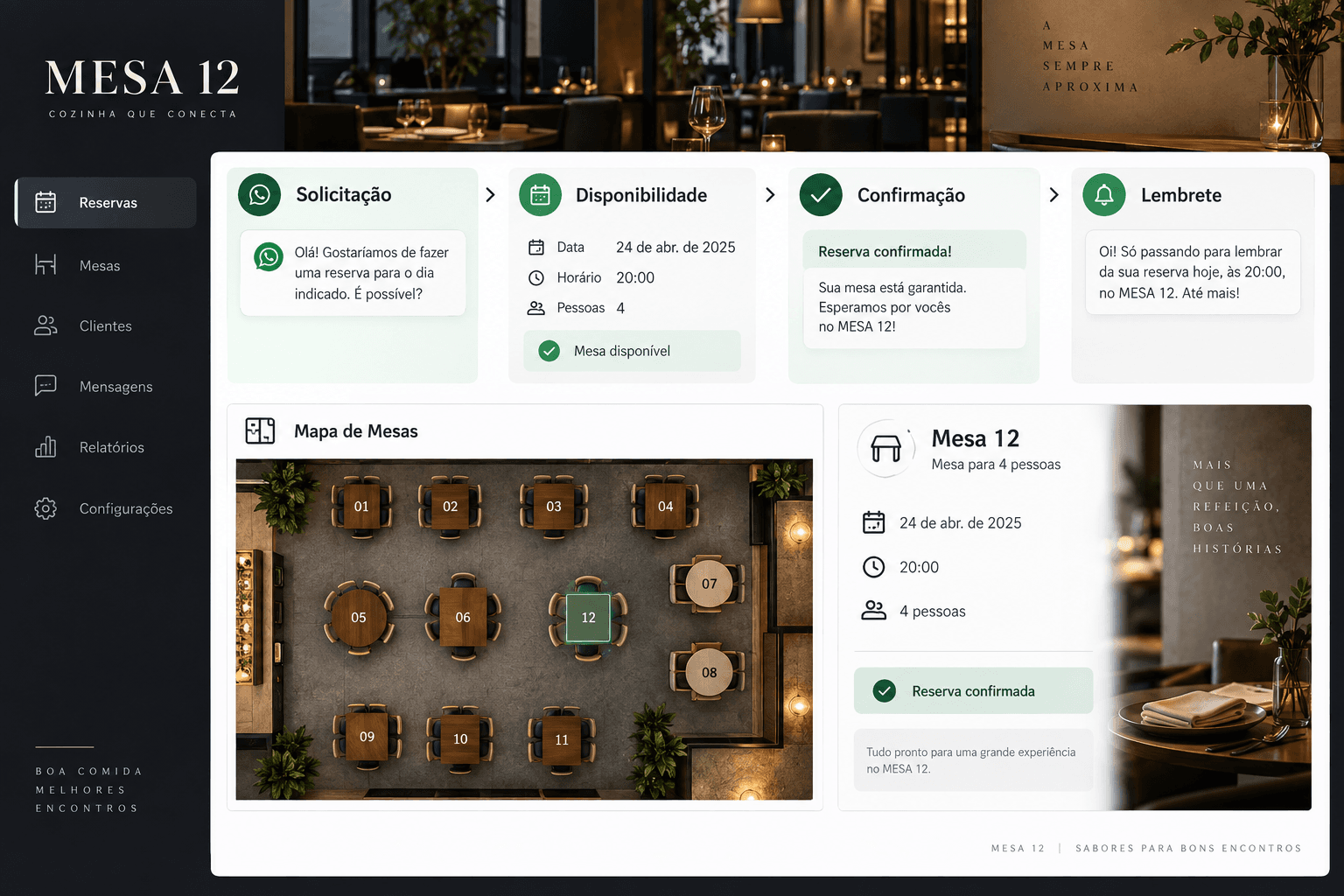1344x896 pixels.
Task: Select table 12 on the map
Action: (588, 617)
